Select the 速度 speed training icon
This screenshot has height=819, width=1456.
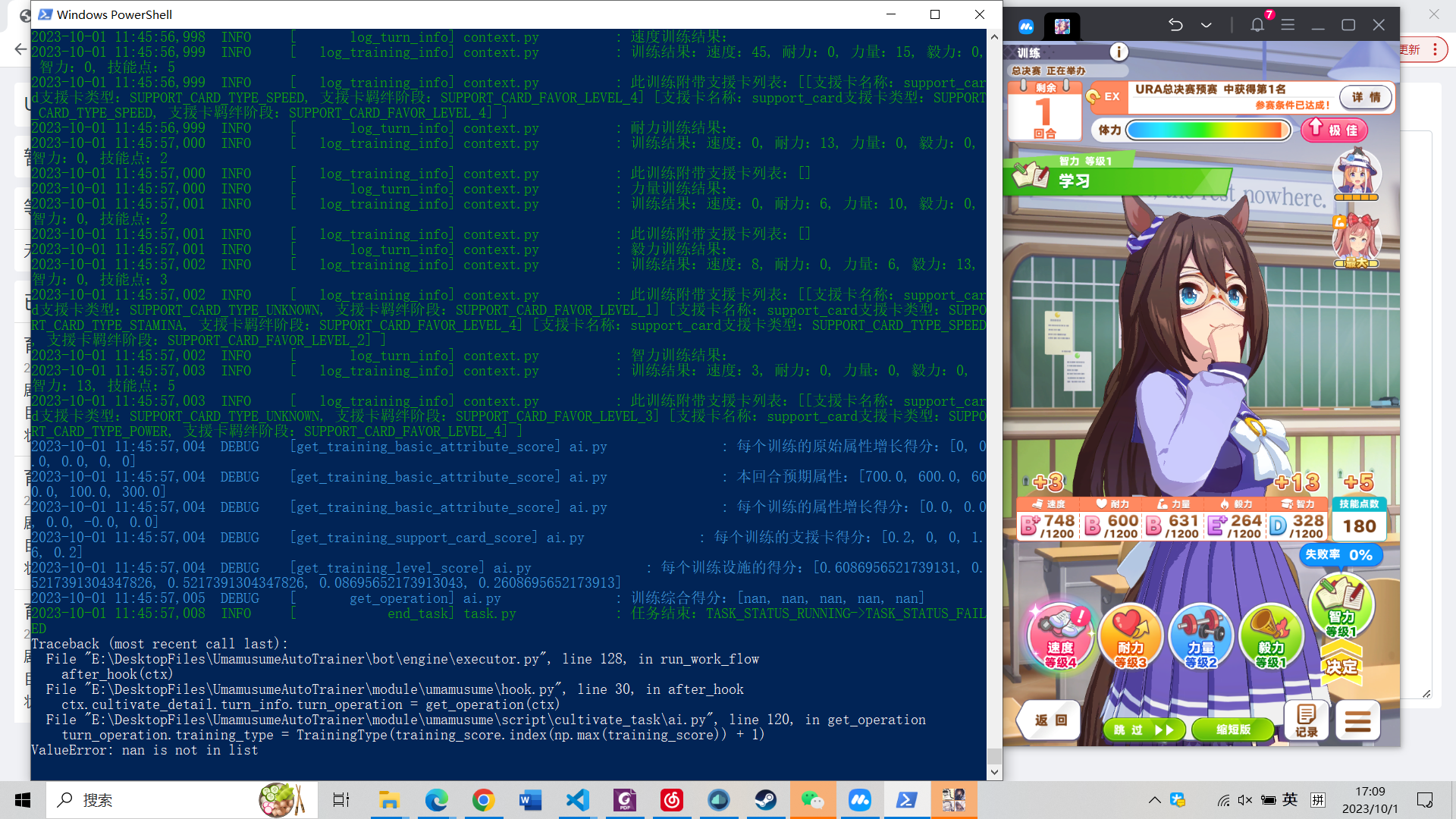[x=1060, y=635]
